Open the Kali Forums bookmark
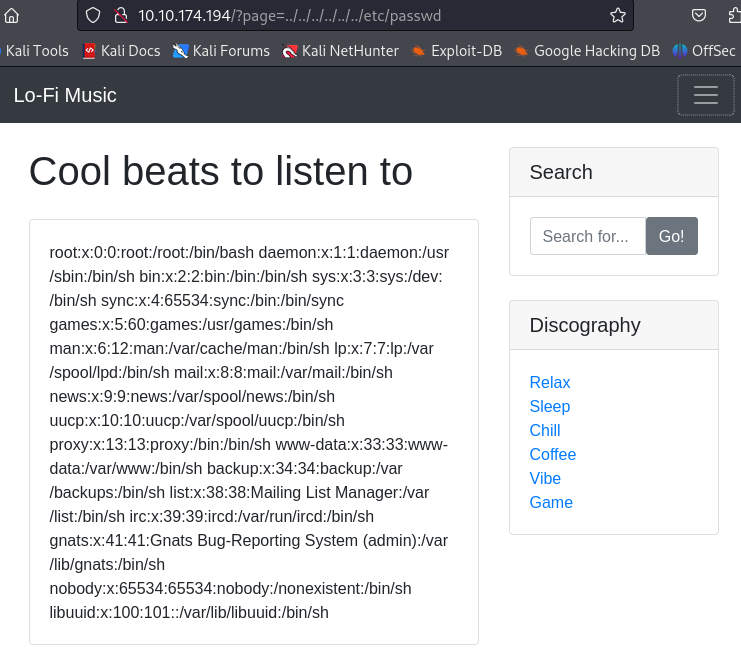Viewport: 741px width, 658px height. (x=221, y=51)
